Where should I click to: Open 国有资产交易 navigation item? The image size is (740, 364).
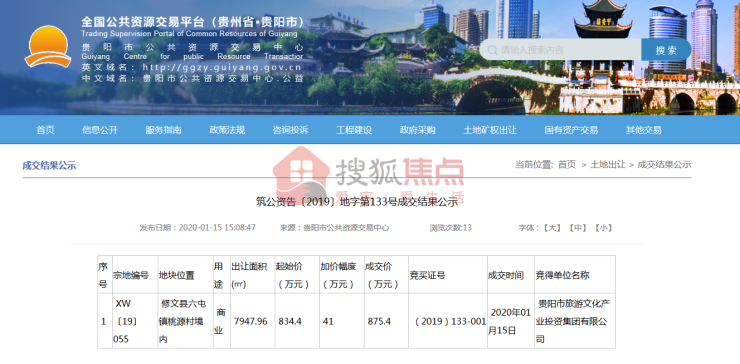point(571,130)
